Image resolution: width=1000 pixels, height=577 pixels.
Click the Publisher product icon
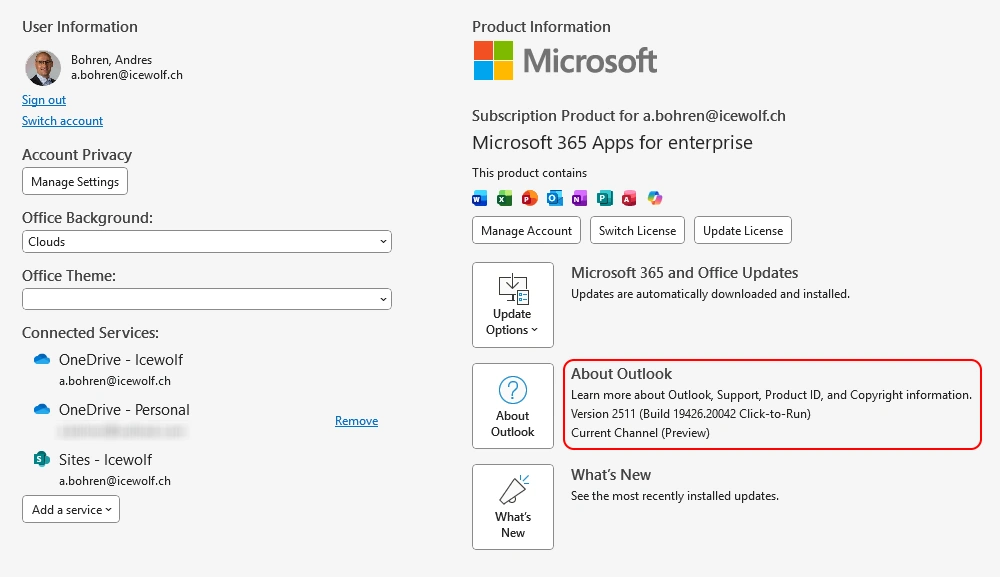pyautogui.click(x=605, y=198)
